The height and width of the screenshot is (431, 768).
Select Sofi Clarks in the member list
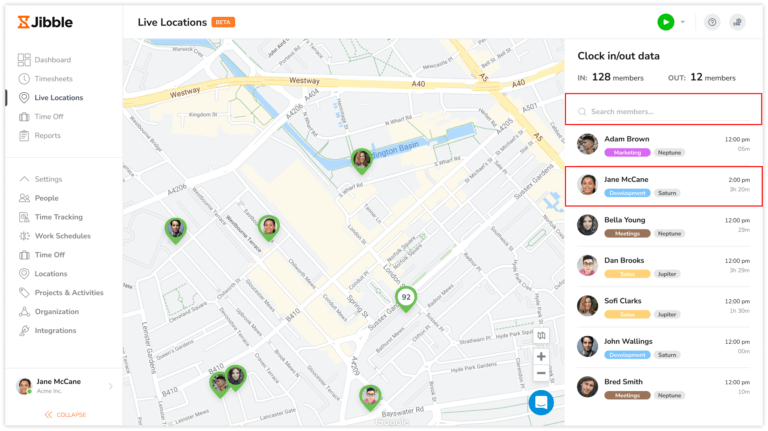(x=664, y=307)
